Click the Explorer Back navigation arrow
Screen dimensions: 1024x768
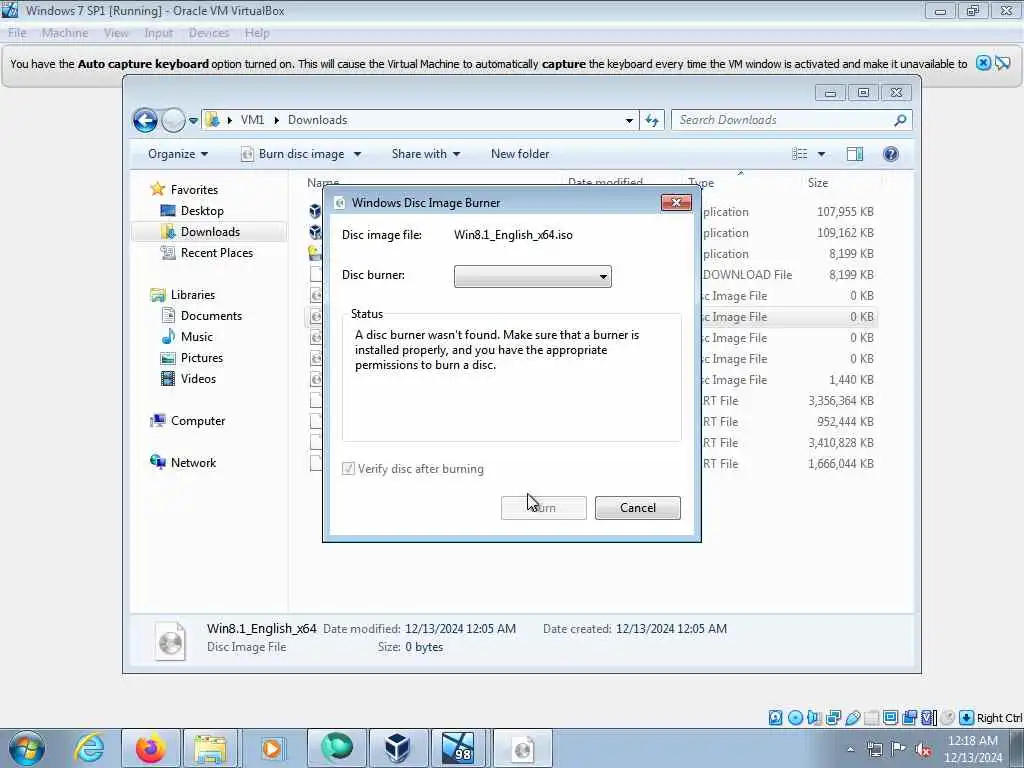[x=145, y=120]
